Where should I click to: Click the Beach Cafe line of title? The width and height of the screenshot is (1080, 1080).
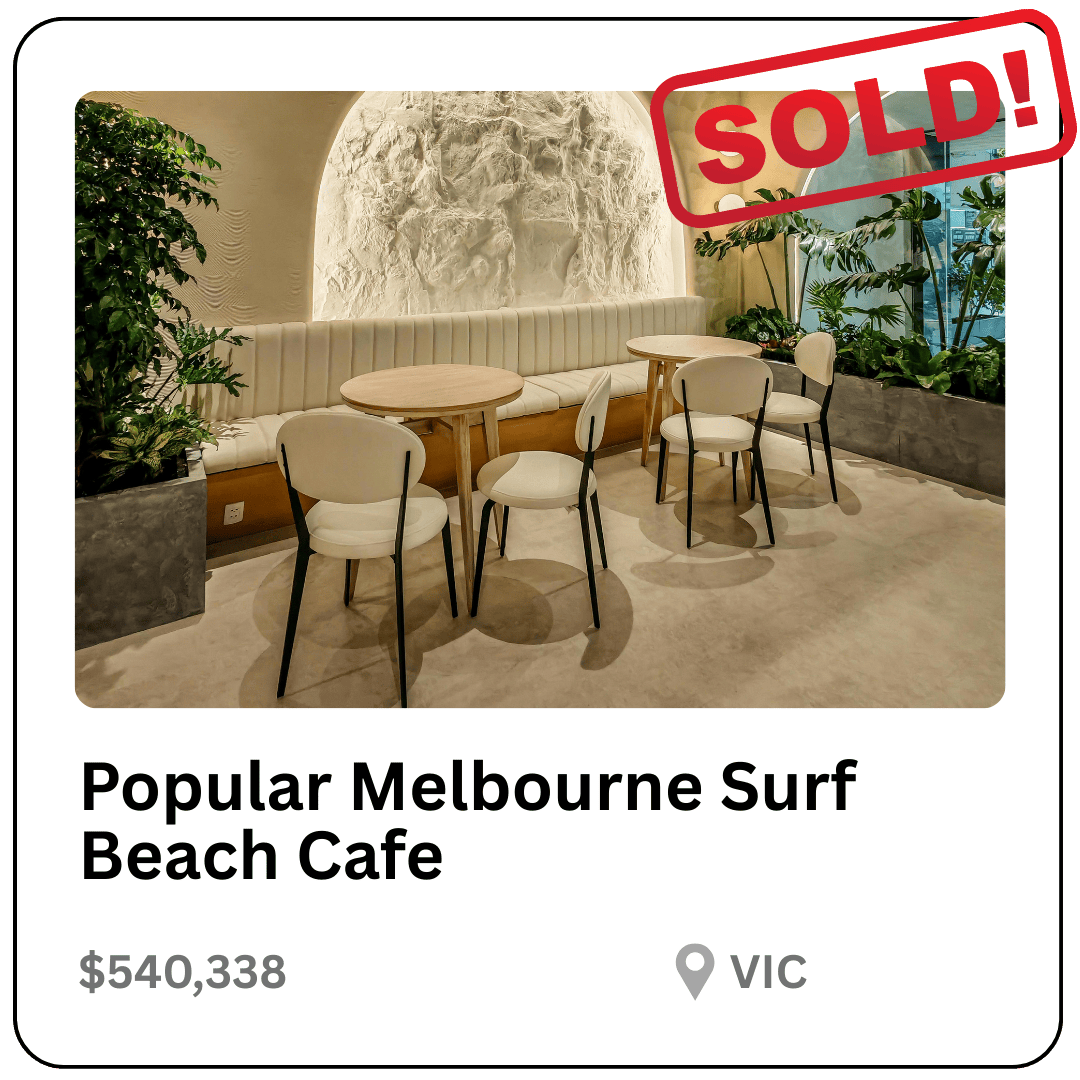[262, 855]
